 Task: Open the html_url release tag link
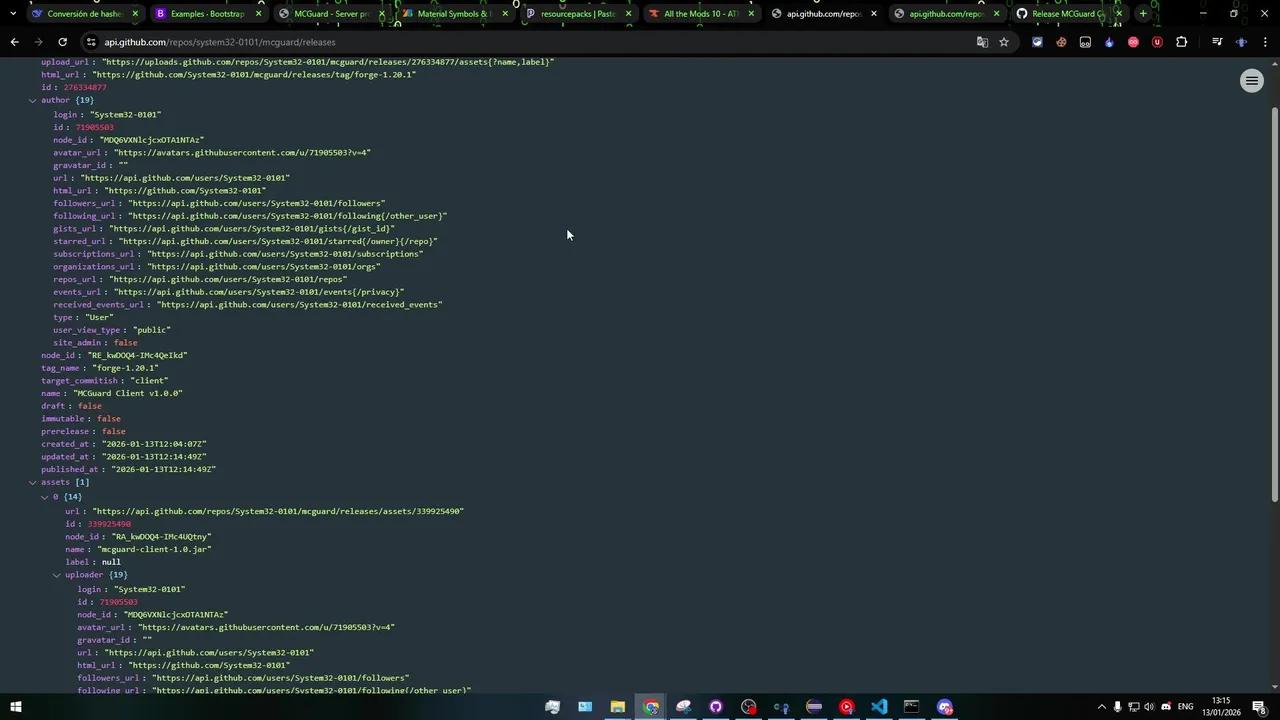click(x=254, y=75)
